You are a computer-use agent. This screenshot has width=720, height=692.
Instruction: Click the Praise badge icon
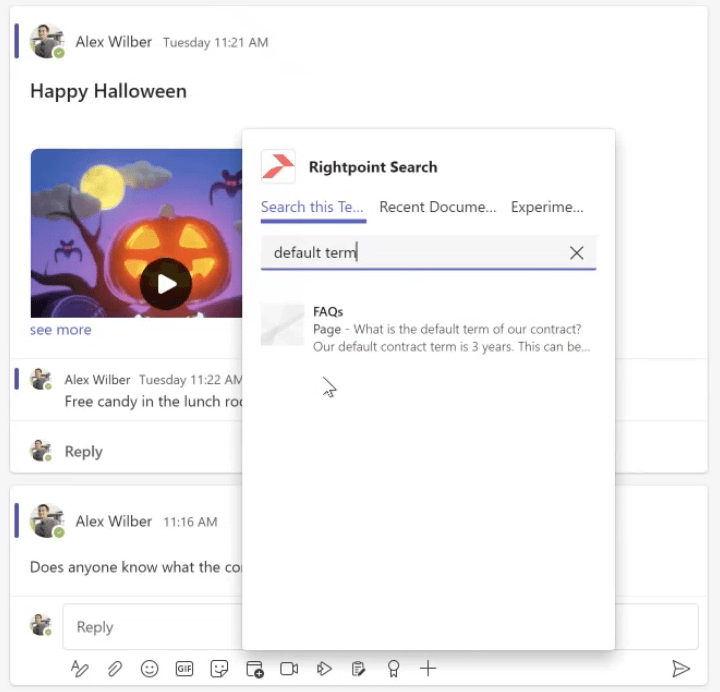(x=393, y=669)
